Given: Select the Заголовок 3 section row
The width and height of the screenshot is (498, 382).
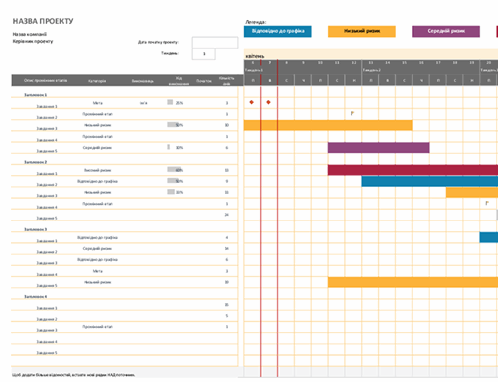Looking at the screenshot, I should 125,229.
